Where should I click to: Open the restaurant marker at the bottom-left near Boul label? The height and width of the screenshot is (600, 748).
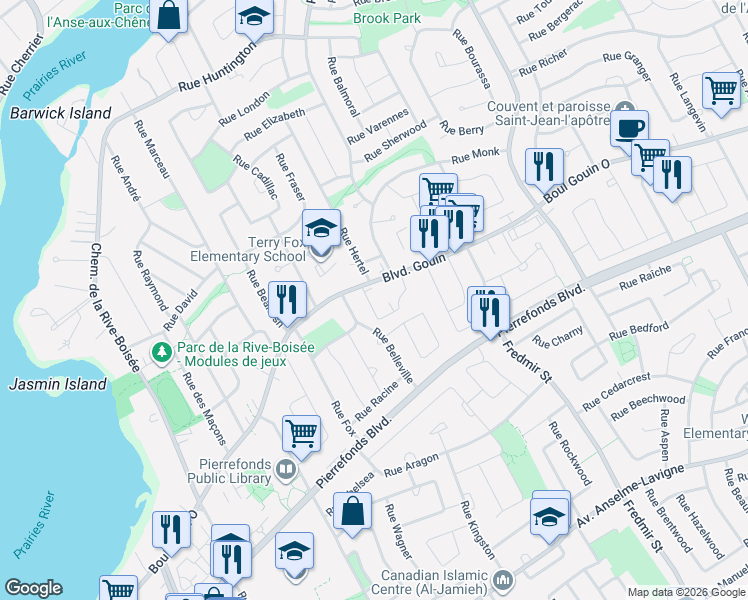(x=172, y=532)
